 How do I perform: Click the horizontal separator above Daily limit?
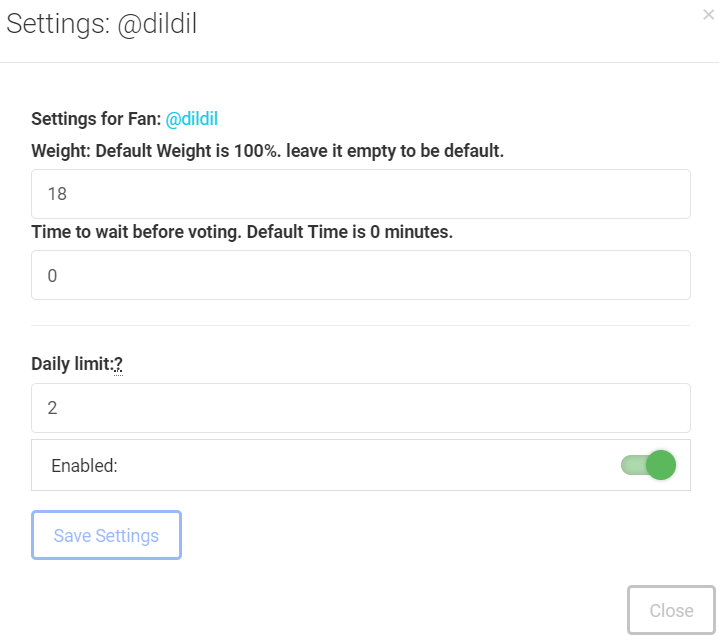pyautogui.click(x=360, y=325)
